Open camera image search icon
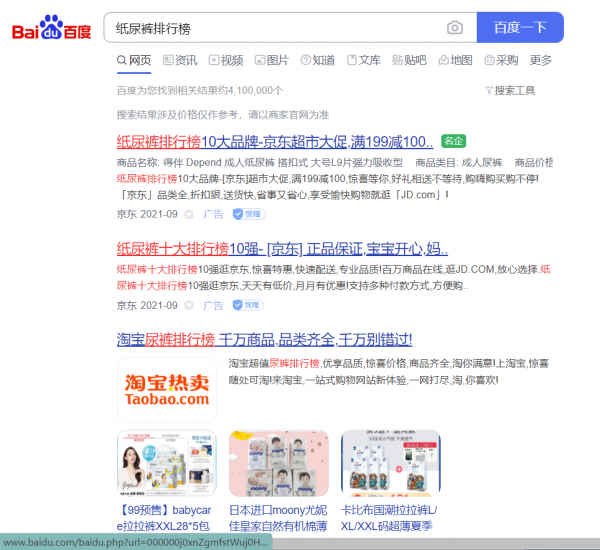Image resolution: width=600 pixels, height=550 pixels. pos(455,27)
